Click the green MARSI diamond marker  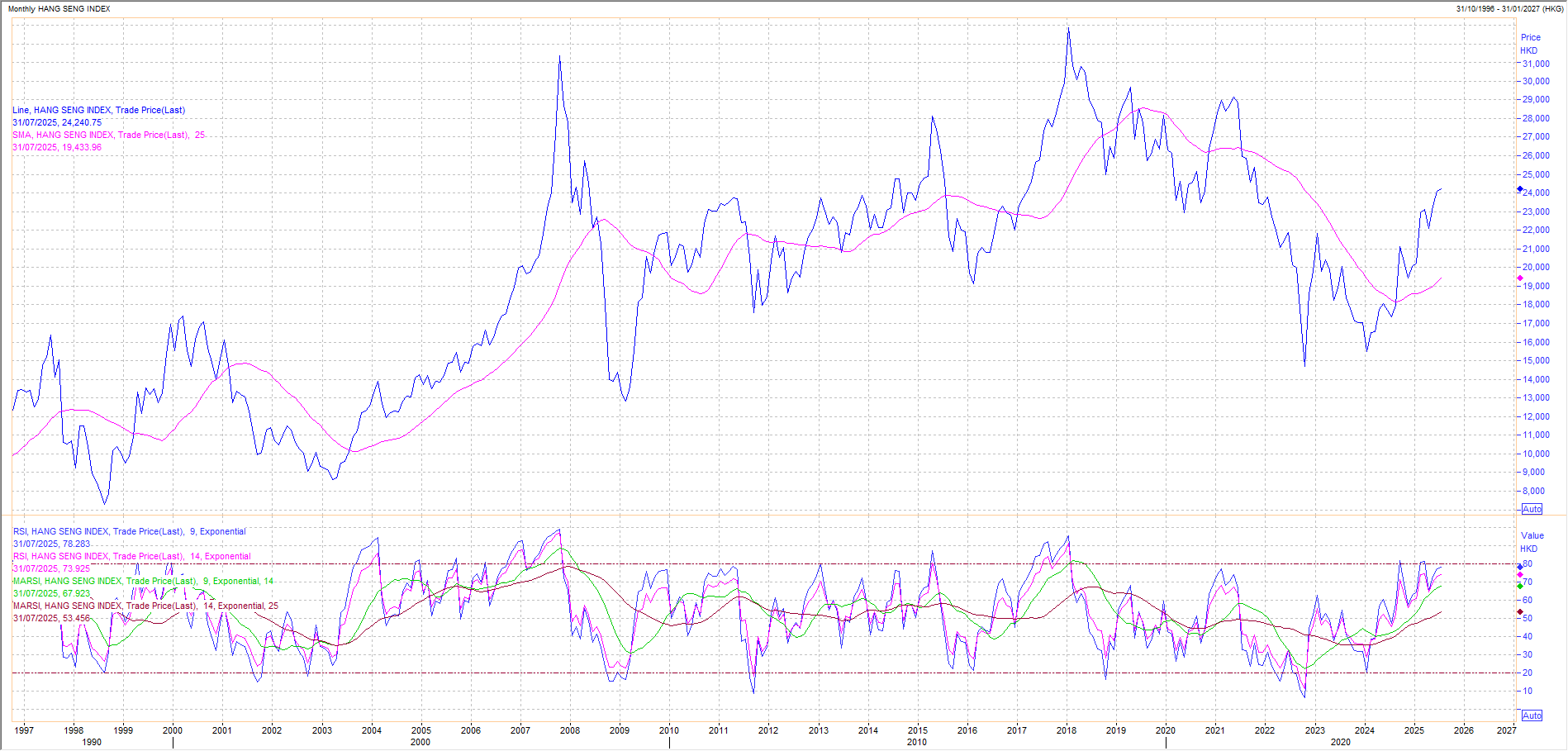(x=1520, y=586)
